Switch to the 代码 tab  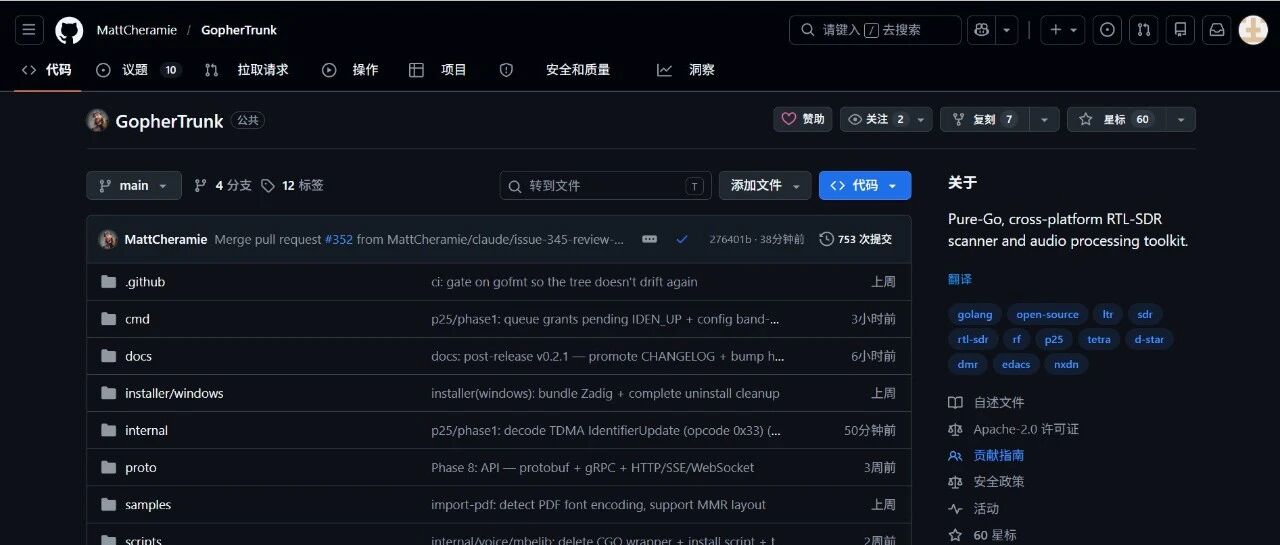[x=47, y=70]
